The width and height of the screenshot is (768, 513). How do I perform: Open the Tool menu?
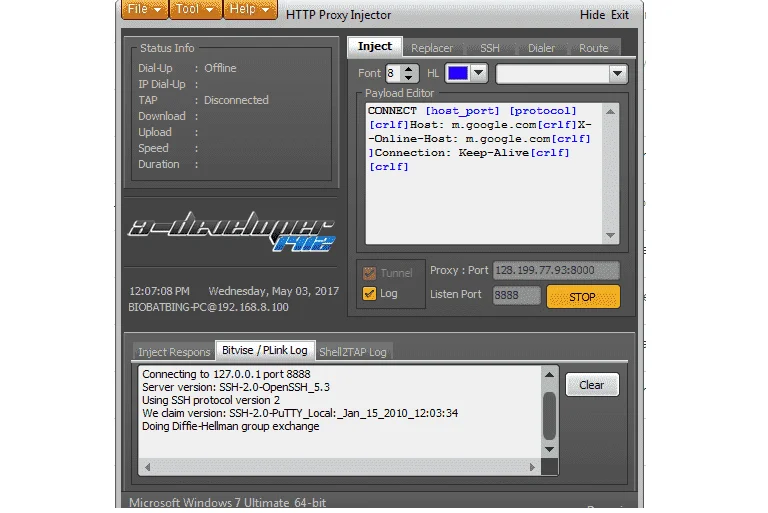tap(195, 9)
